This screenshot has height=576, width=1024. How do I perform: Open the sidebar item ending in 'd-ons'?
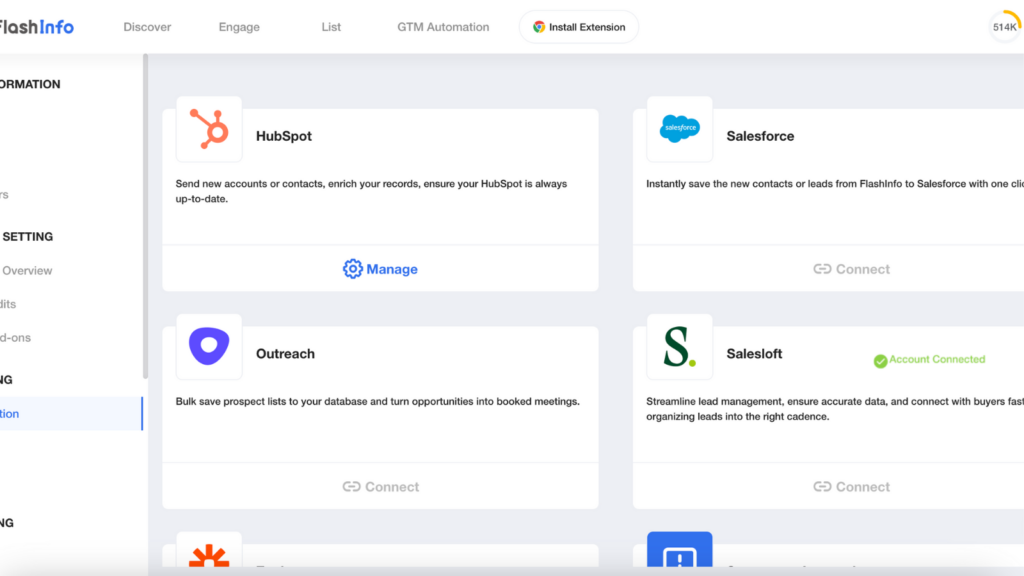(x=16, y=338)
